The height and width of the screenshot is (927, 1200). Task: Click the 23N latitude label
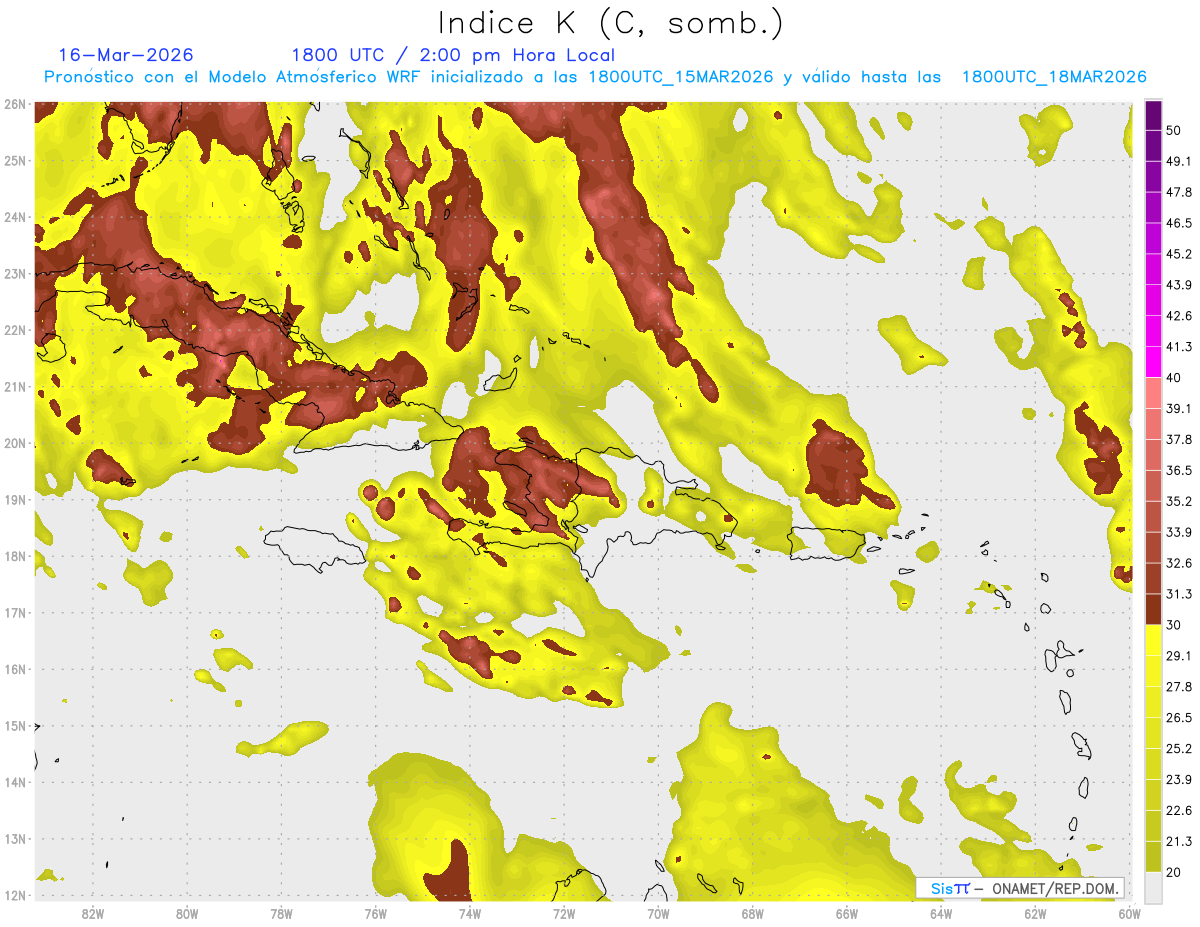click(15, 274)
